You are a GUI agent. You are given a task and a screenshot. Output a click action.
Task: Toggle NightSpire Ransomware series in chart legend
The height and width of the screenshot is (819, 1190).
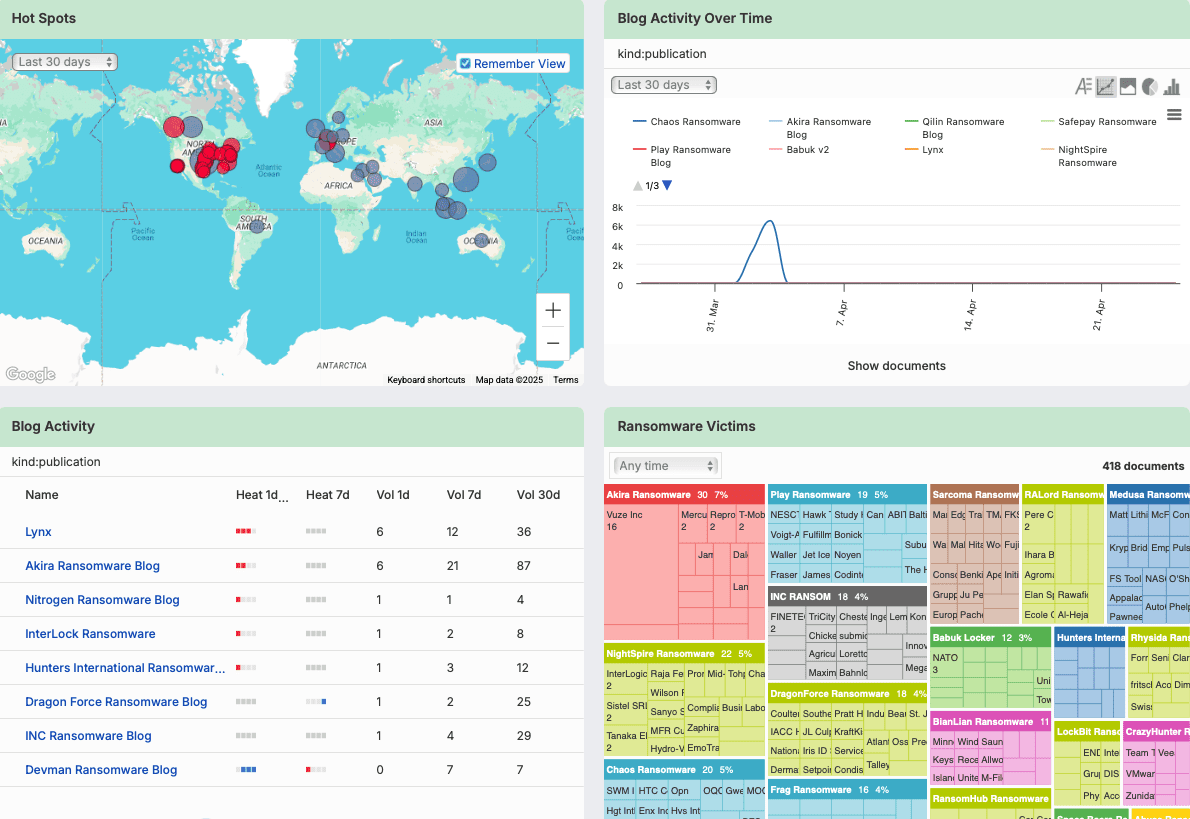coord(1079,156)
